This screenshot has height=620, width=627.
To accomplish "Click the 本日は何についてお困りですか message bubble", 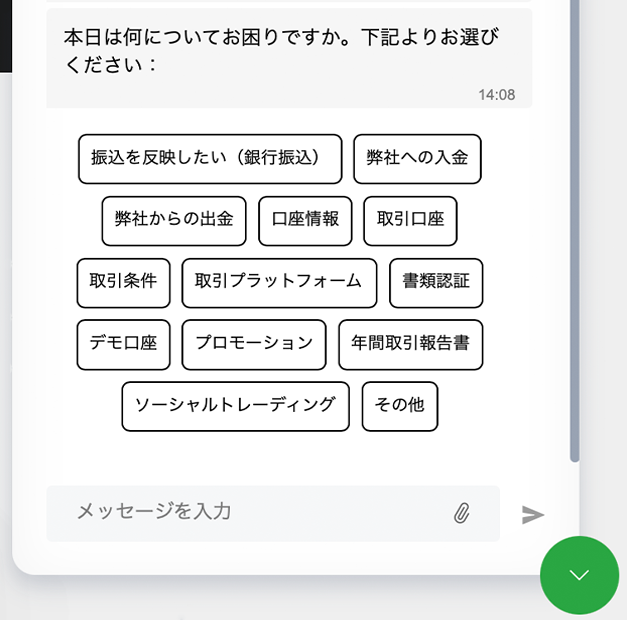I will (x=280, y=52).
